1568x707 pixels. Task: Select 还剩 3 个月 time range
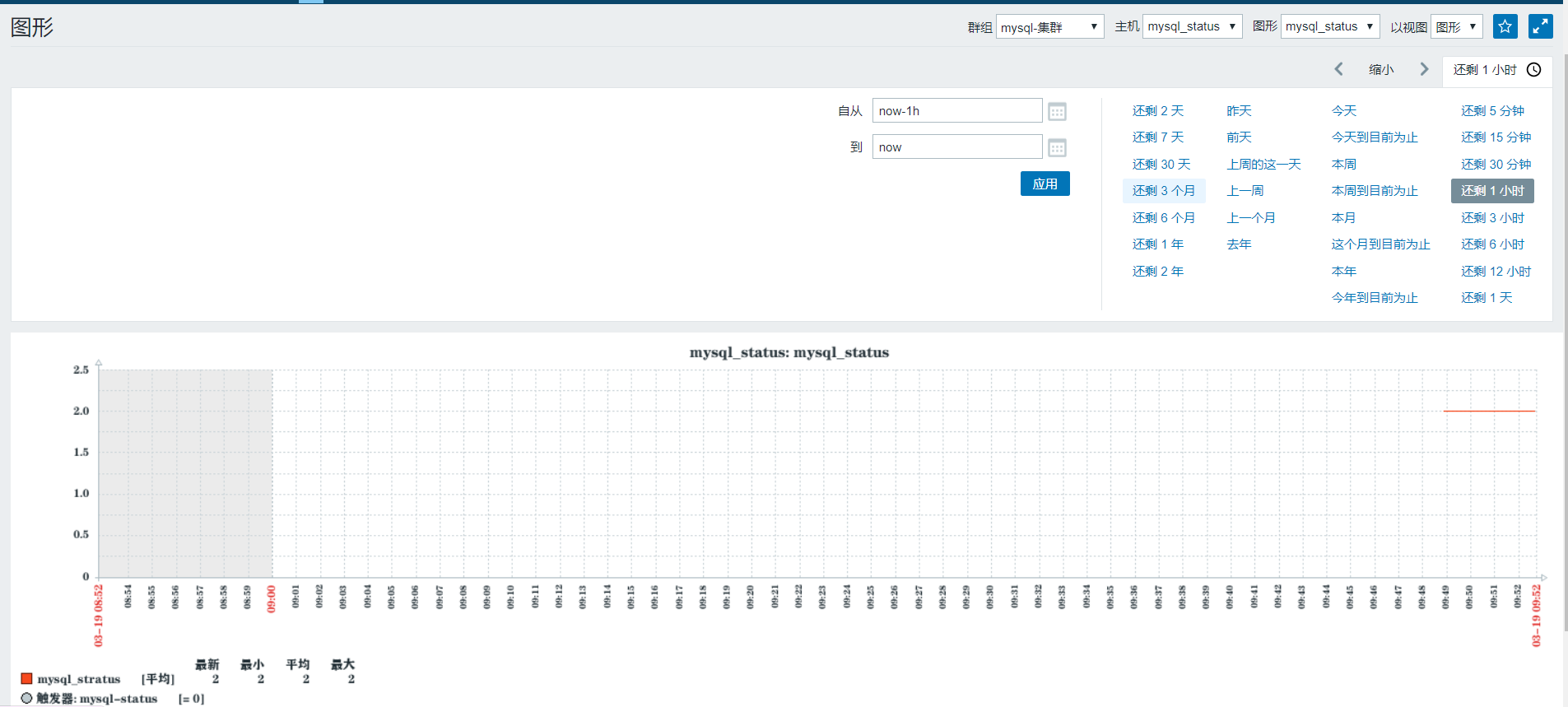click(1164, 191)
